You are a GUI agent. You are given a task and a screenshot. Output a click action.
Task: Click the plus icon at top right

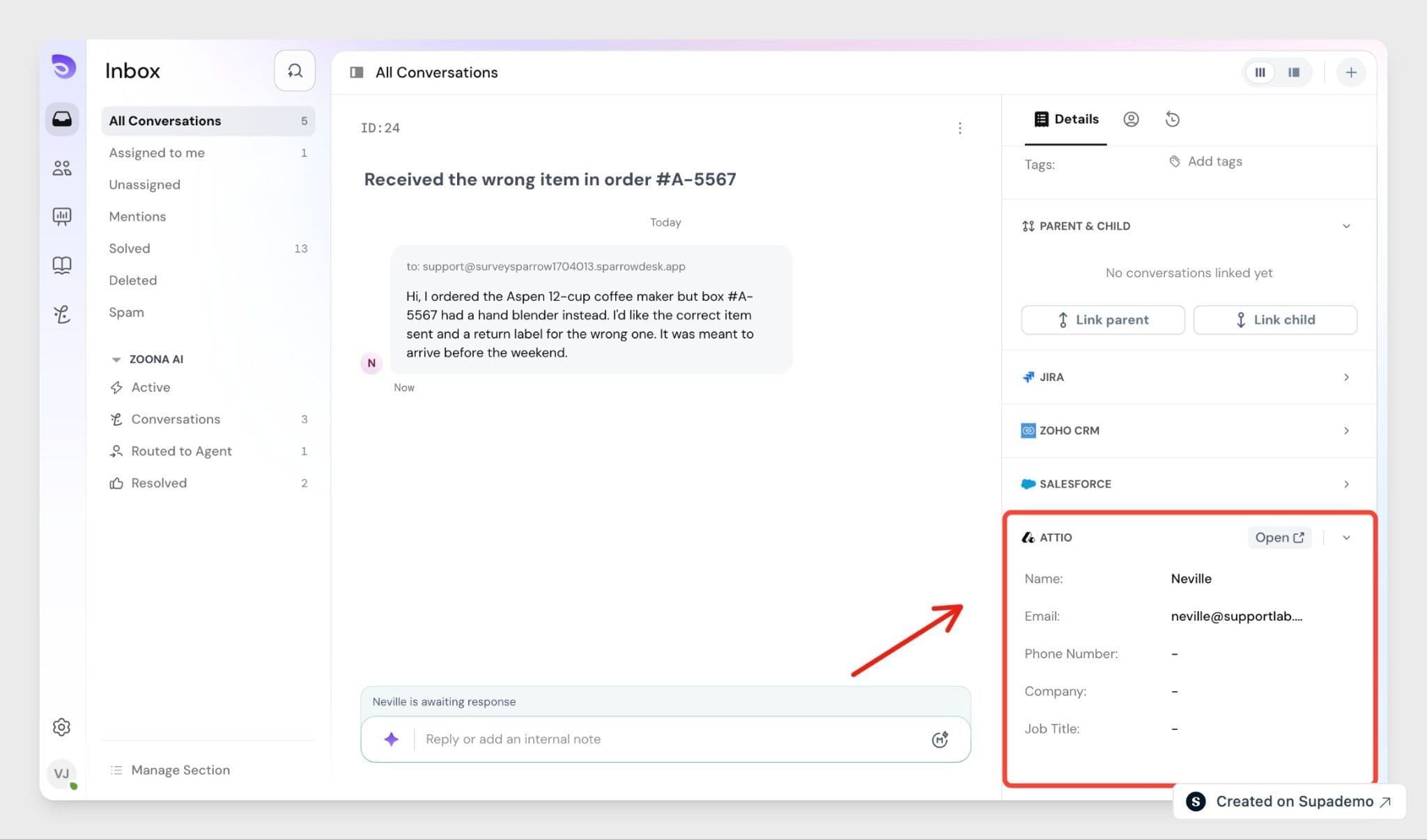[1350, 72]
